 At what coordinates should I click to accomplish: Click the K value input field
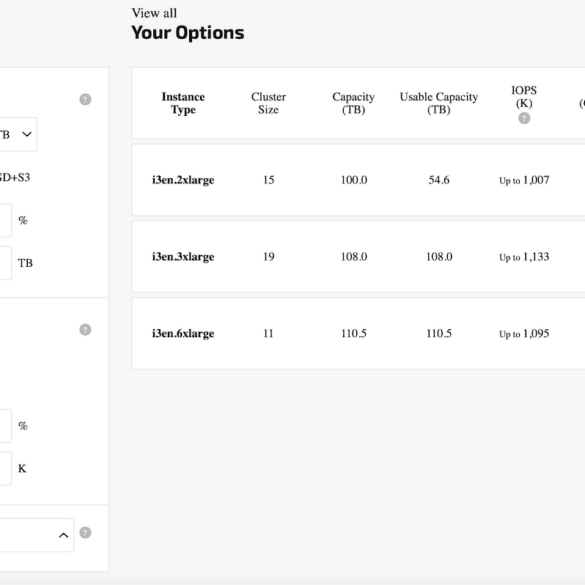point(5,468)
